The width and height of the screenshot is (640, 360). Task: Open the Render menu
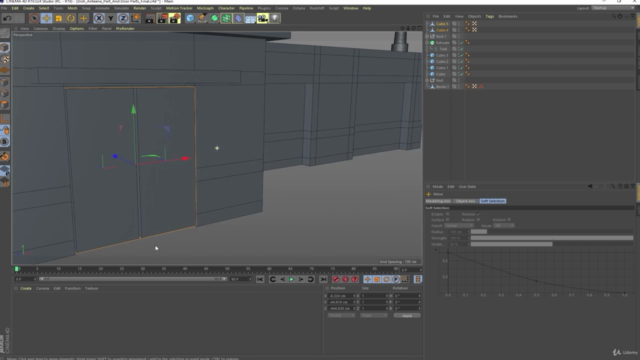tap(140, 8)
